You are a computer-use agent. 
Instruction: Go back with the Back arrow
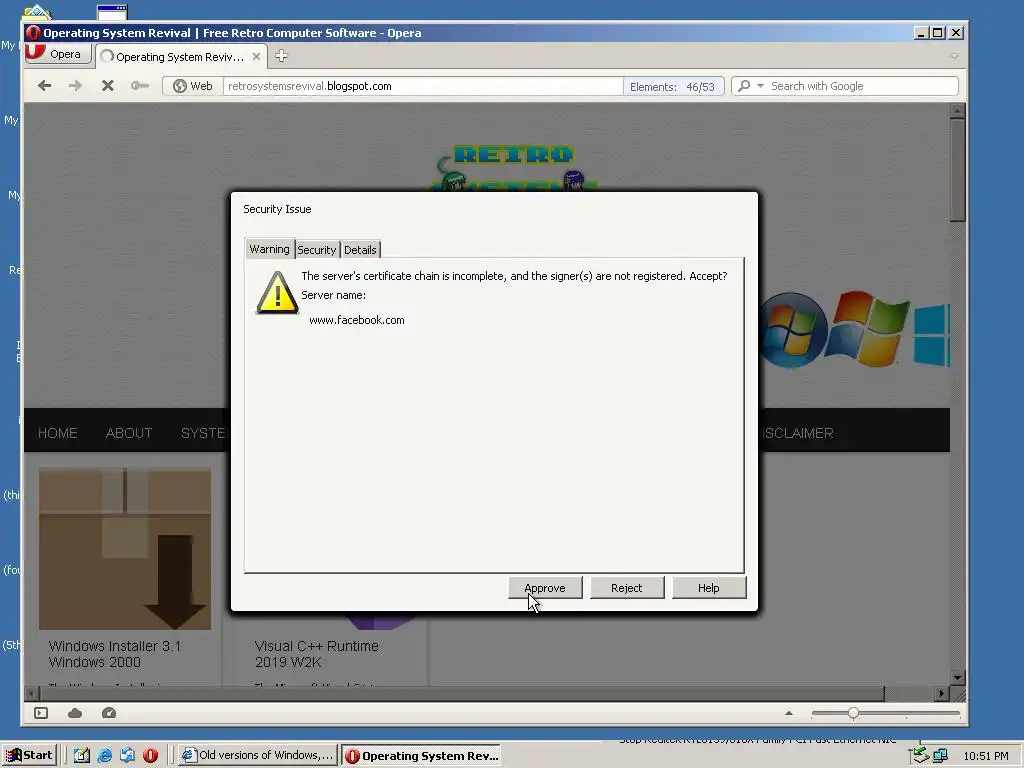coord(44,86)
